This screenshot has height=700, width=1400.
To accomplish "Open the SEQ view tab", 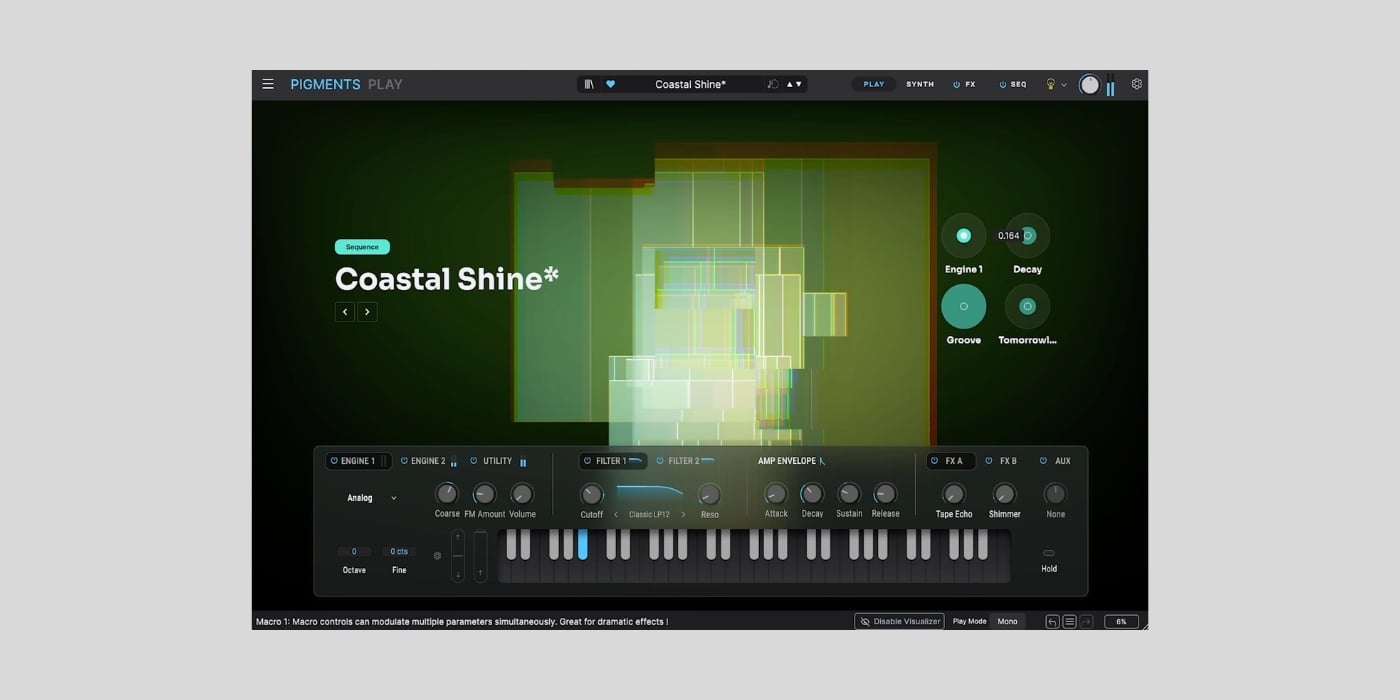I will click(x=1018, y=84).
